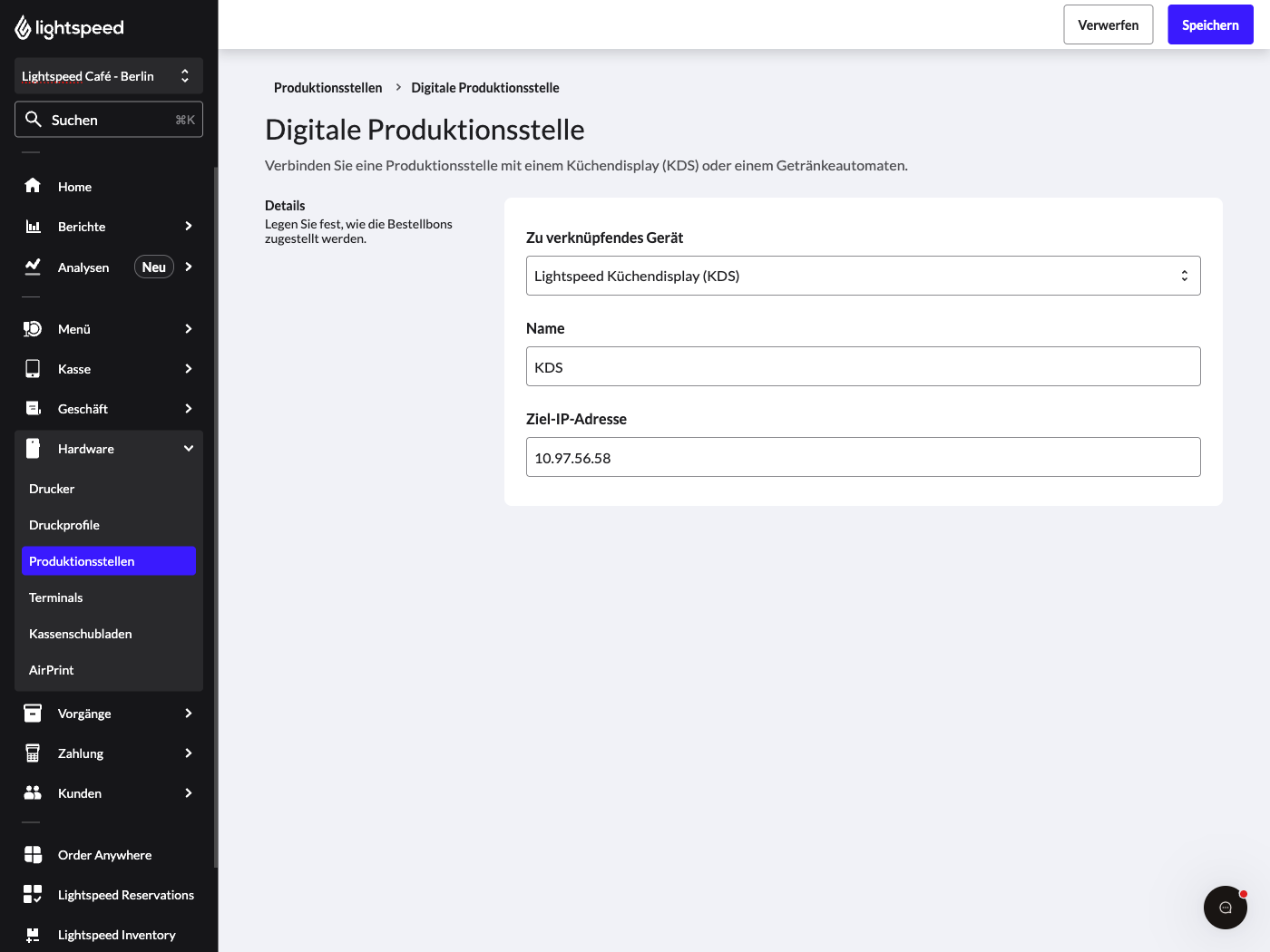The height and width of the screenshot is (952, 1270).
Task: Open Lightspeed Inventory in the sidebar
Action: pos(109,934)
